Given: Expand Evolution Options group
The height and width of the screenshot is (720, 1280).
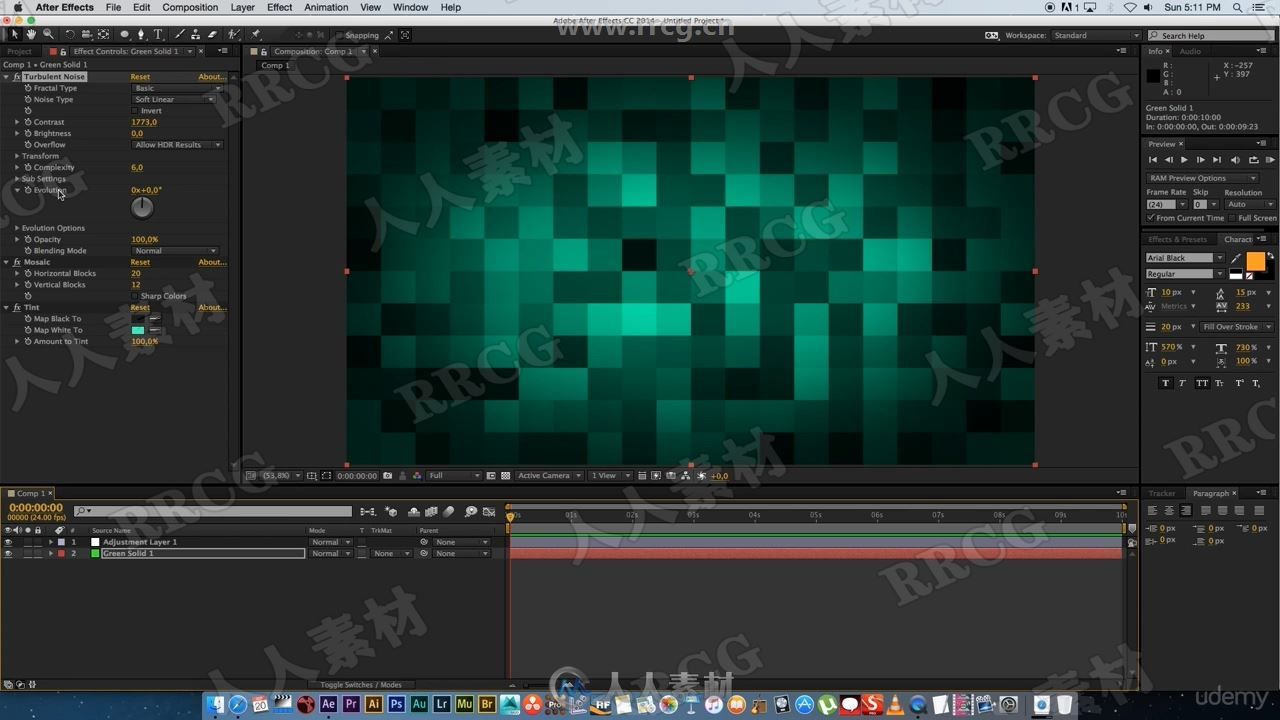Looking at the screenshot, I should pos(17,228).
